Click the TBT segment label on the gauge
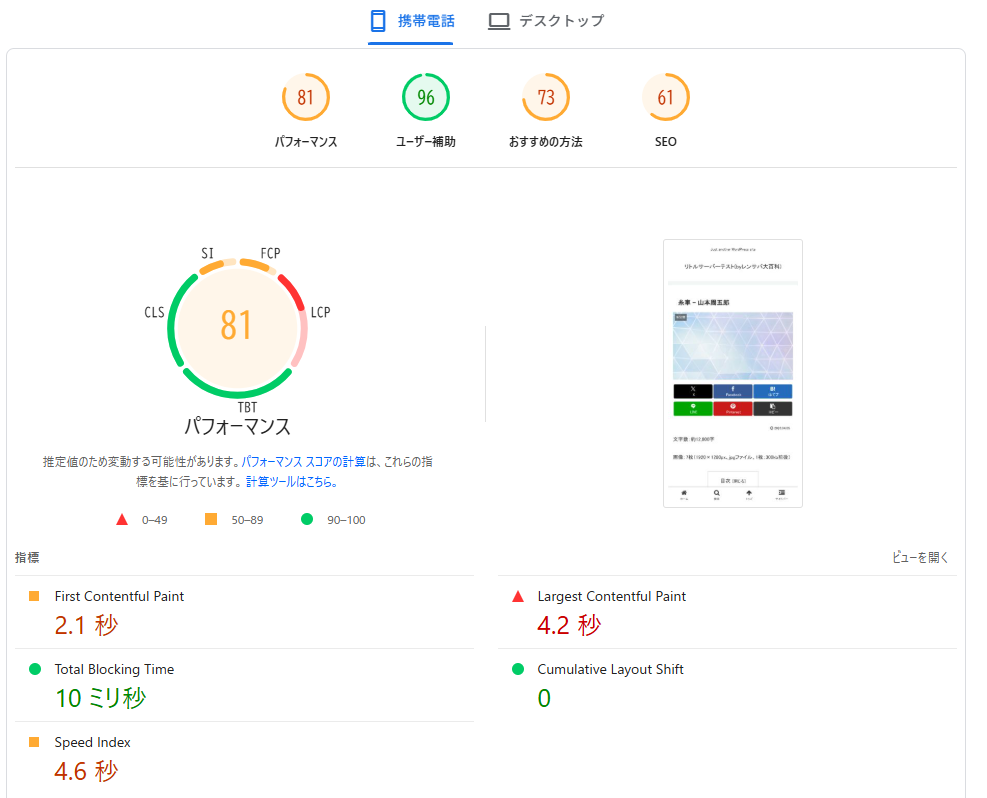Image resolution: width=987 pixels, height=798 pixels. click(247, 408)
